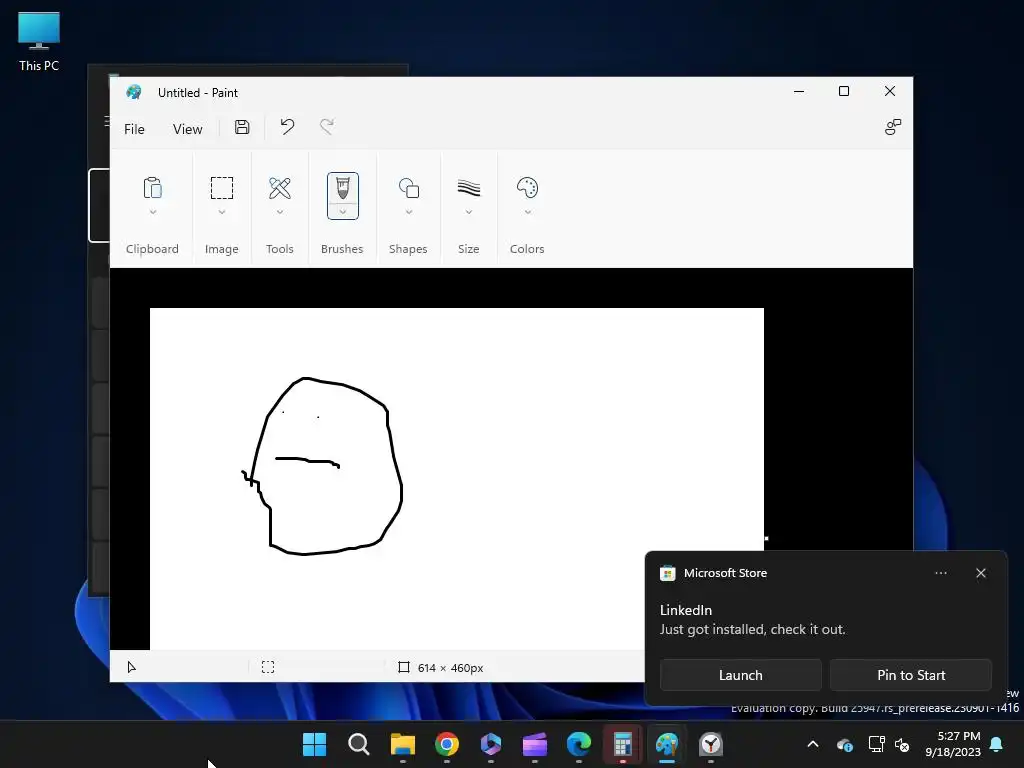The height and width of the screenshot is (768, 1024).
Task: Click the OneDrive cloud tray icon
Action: 845,744
